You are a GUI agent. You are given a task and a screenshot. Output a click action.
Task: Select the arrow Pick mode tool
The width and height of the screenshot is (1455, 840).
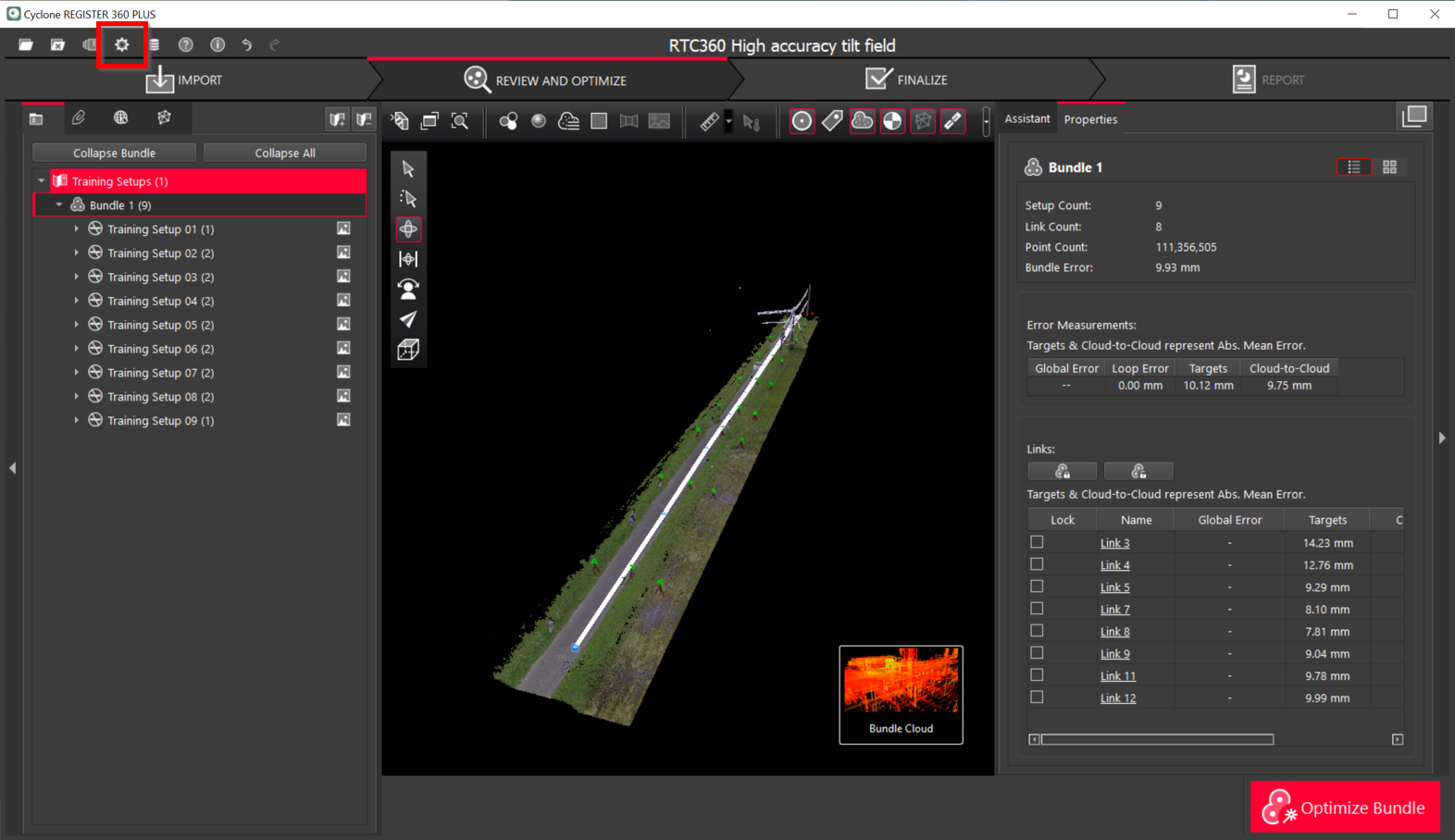click(408, 168)
